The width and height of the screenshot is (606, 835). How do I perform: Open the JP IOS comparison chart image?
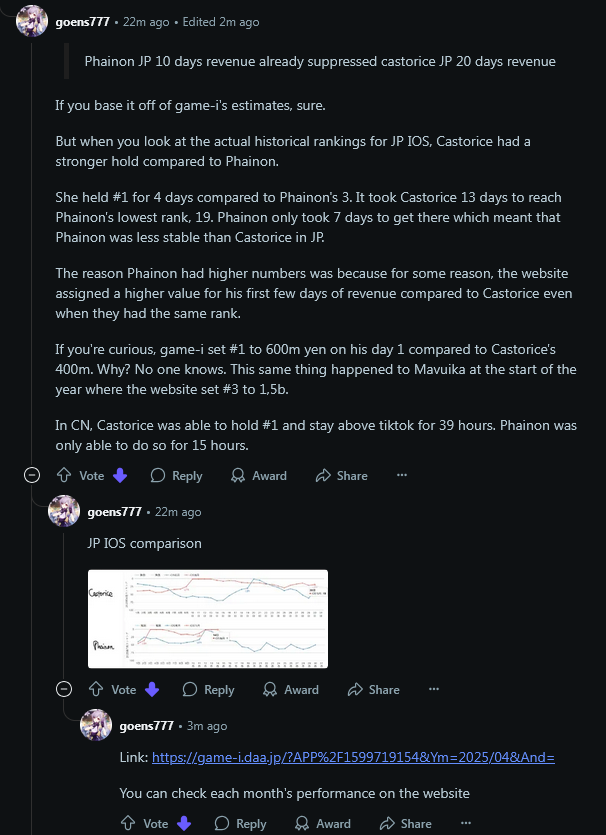[208, 619]
